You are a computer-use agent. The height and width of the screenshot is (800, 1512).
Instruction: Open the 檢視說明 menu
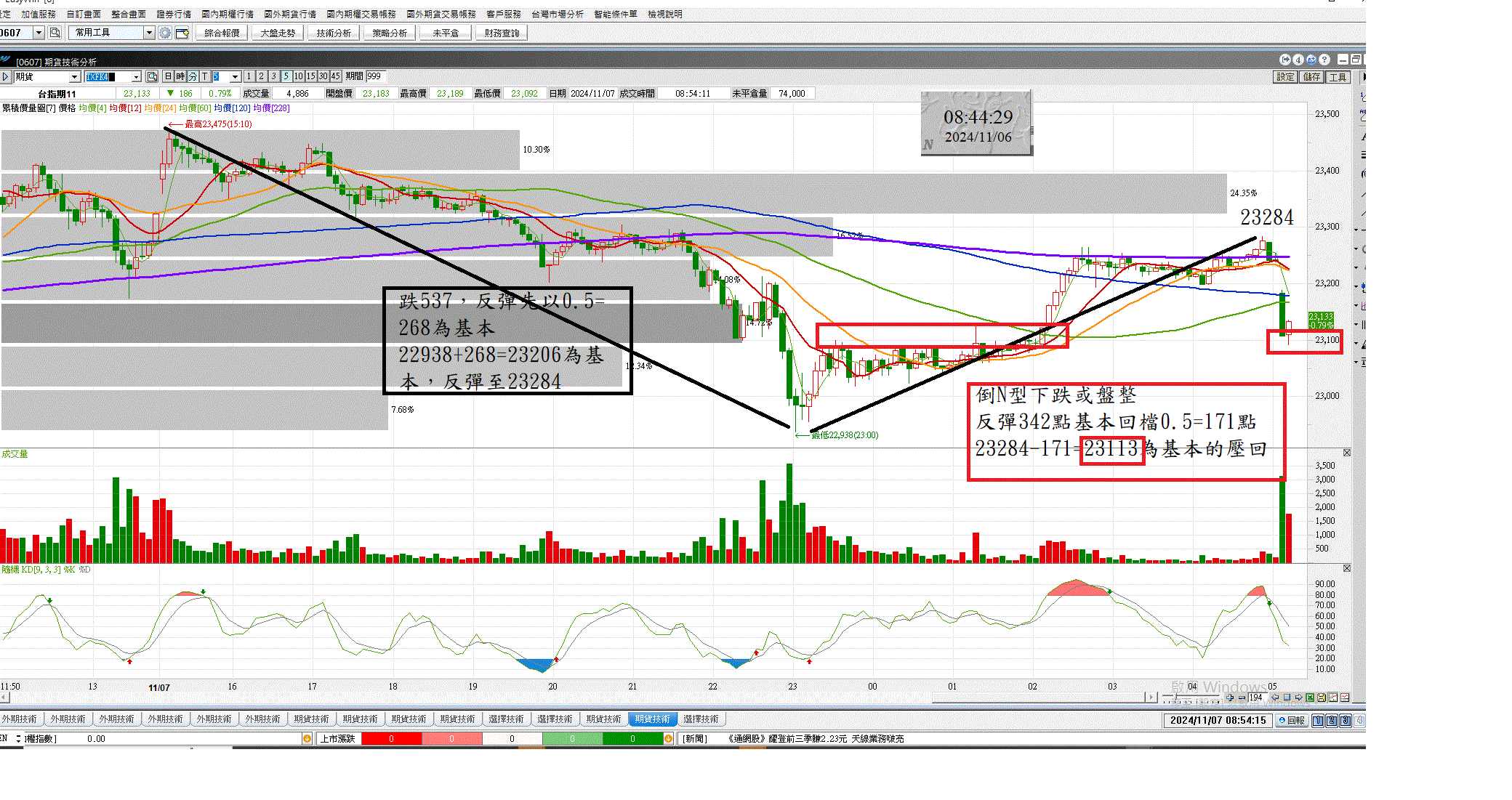665,14
